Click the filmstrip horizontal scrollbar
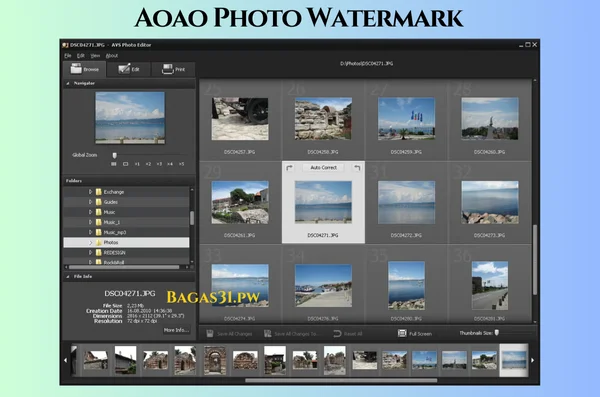600x397 pixels. (341, 381)
